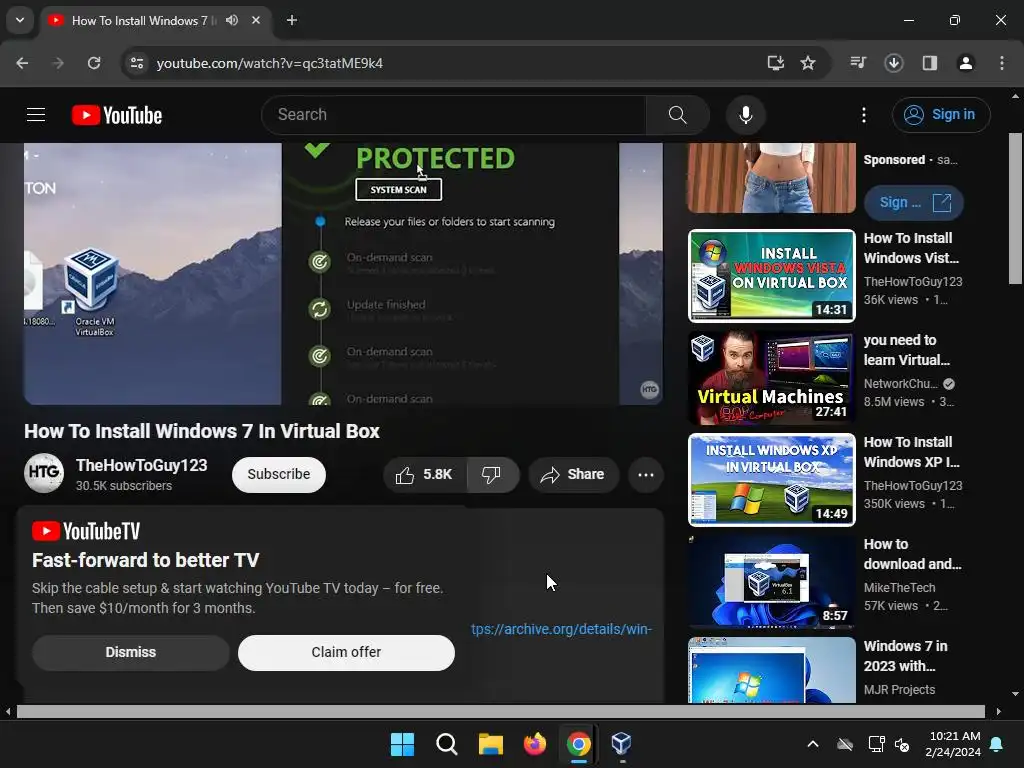This screenshot has width=1024, height=768.
Task: Start voice search with microphone
Action: (745, 115)
